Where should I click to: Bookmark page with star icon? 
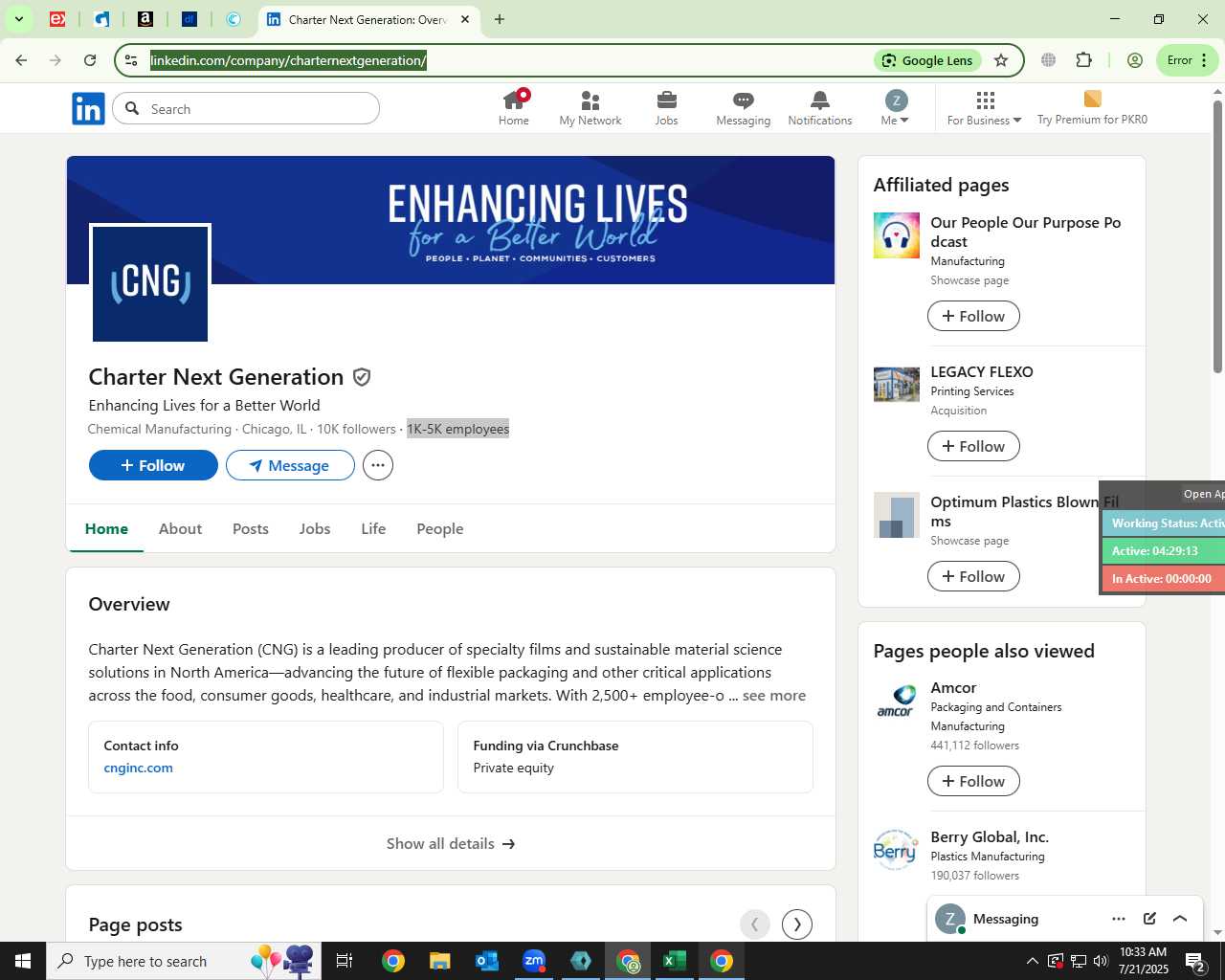(x=1001, y=60)
